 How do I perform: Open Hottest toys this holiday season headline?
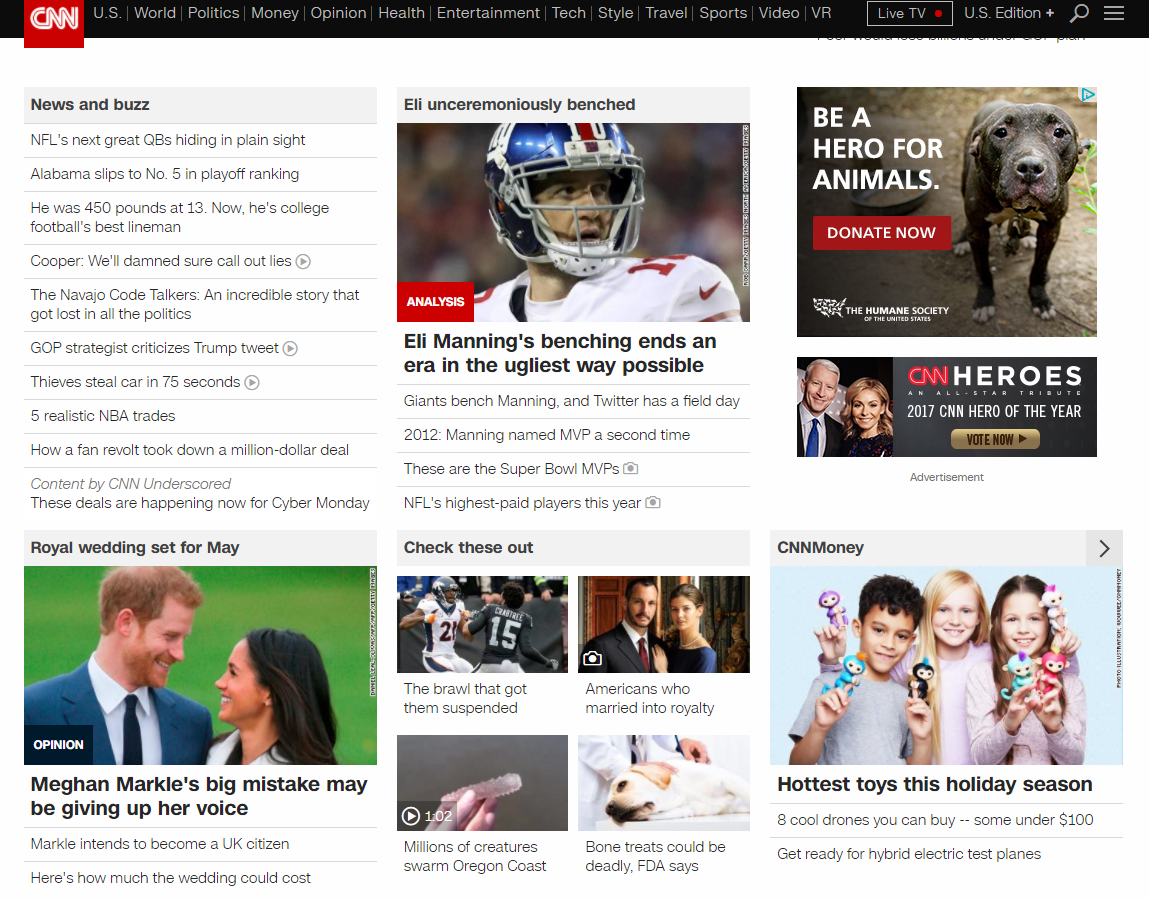(x=934, y=784)
